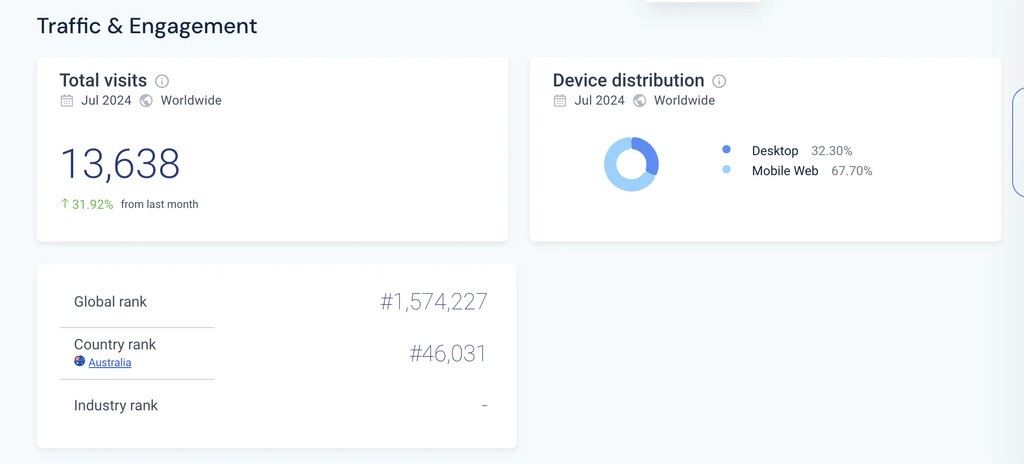This screenshot has width=1024, height=464.
Task: Click the #1,574,227 global rank value
Action: coord(434,302)
